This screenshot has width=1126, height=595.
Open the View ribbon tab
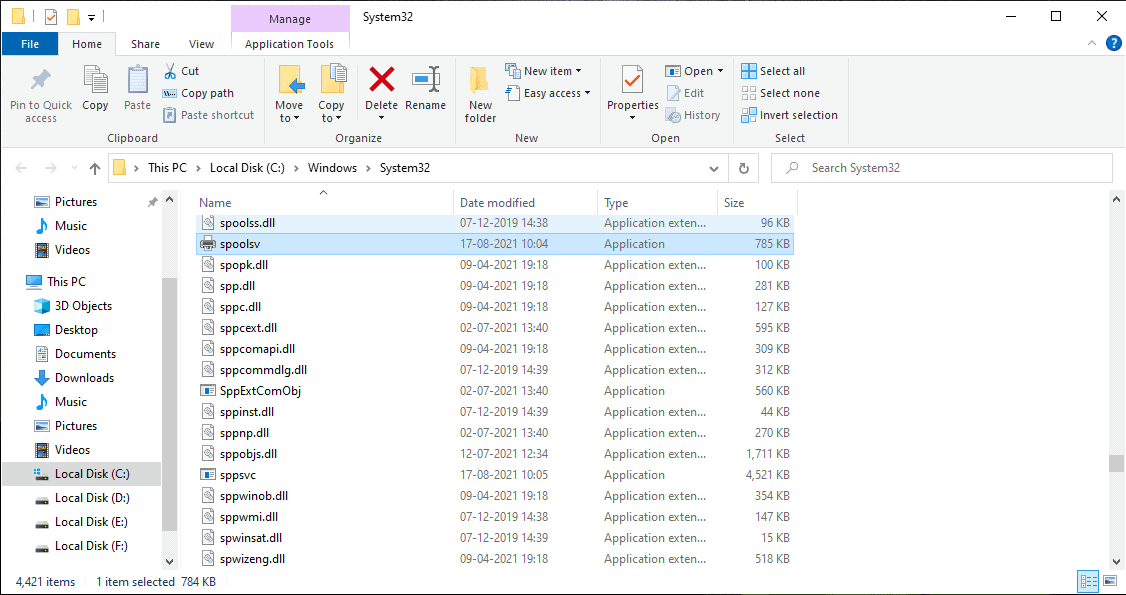[202, 44]
